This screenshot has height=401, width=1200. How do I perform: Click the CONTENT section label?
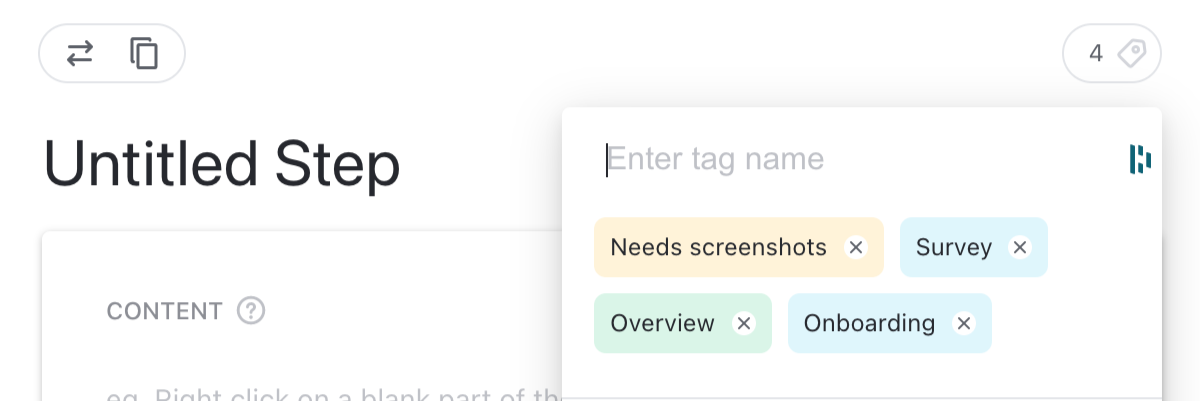tap(164, 311)
